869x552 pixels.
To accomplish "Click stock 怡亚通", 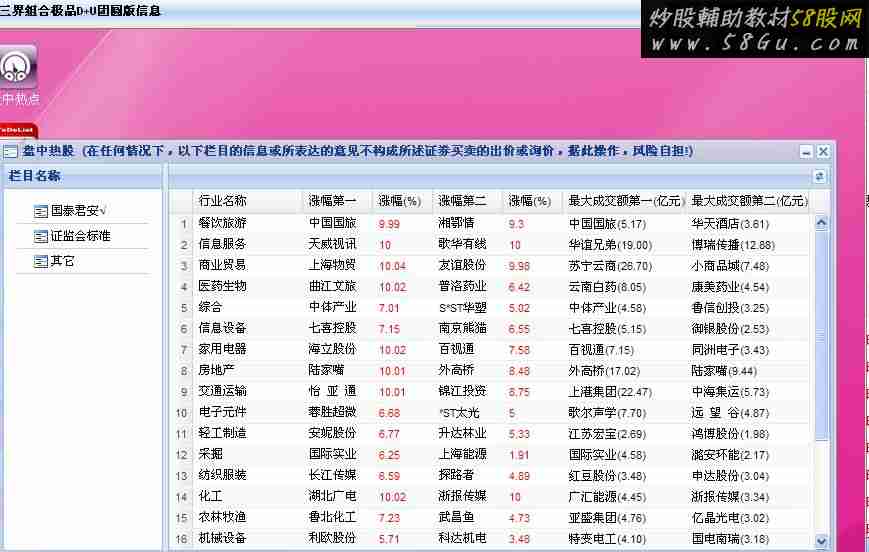I will pyautogui.click(x=333, y=391).
